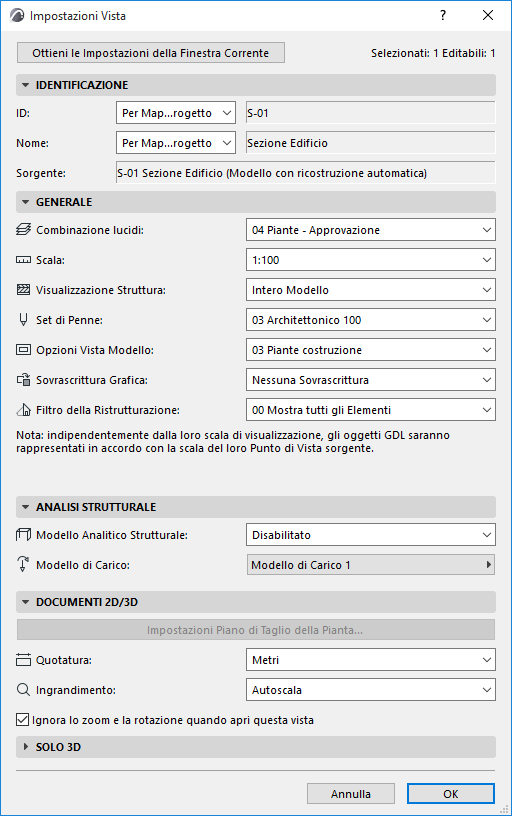Click the Nome field Sezione Edificio
The height and width of the screenshot is (816, 512).
click(x=370, y=143)
